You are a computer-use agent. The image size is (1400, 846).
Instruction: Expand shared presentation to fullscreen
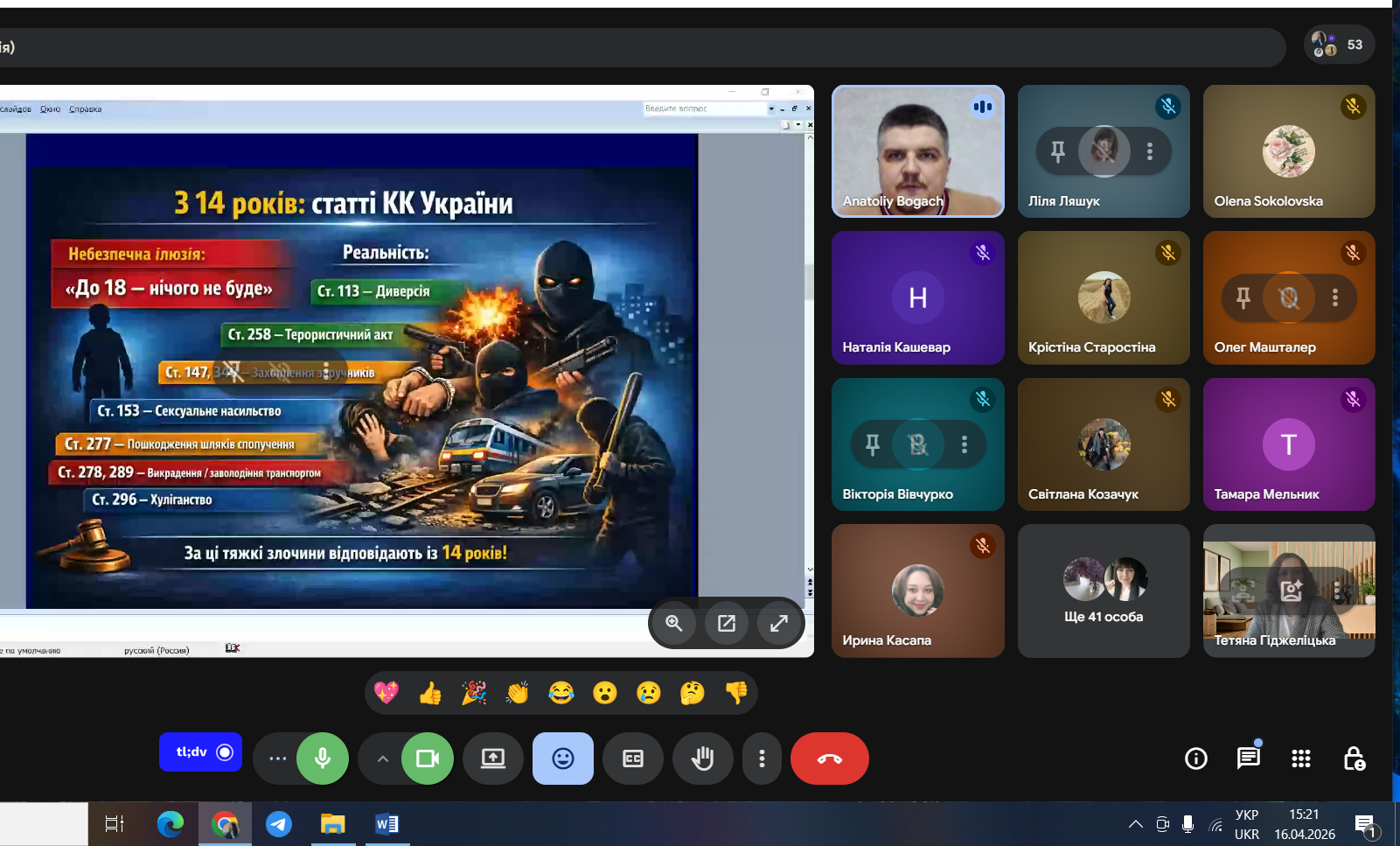pyautogui.click(x=778, y=623)
